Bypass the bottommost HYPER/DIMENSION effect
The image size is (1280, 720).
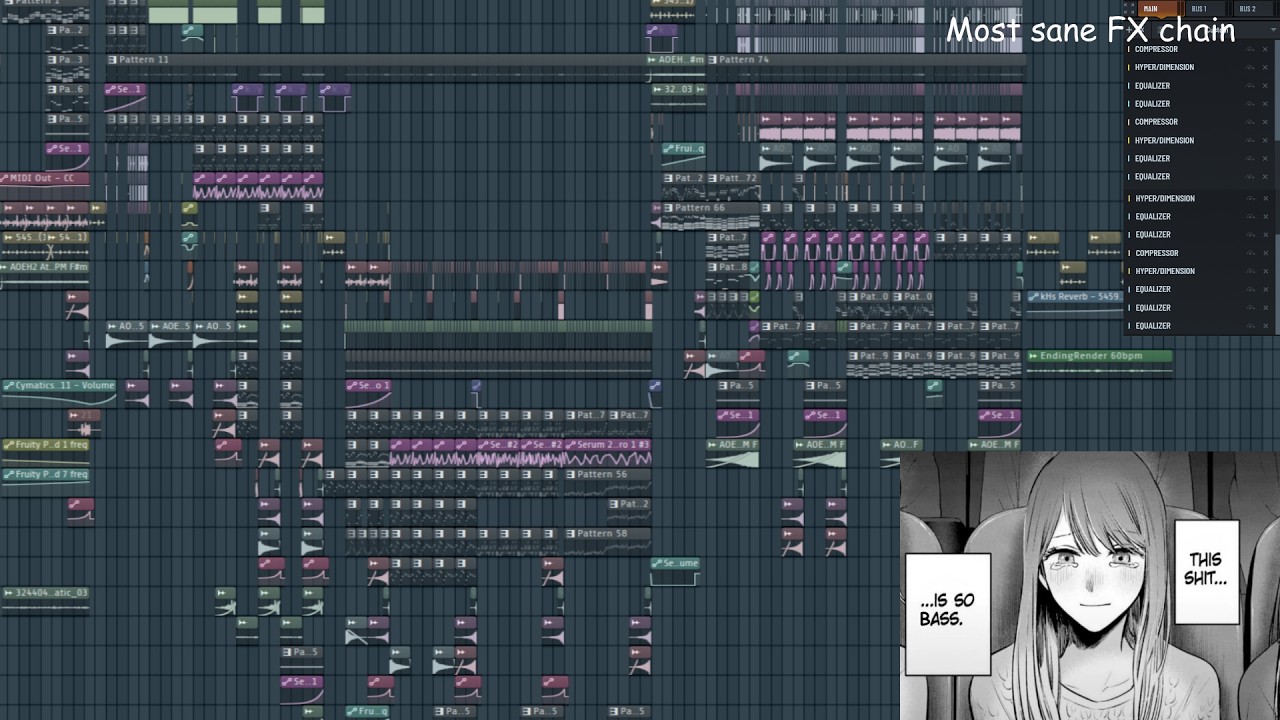[x=1250, y=271]
